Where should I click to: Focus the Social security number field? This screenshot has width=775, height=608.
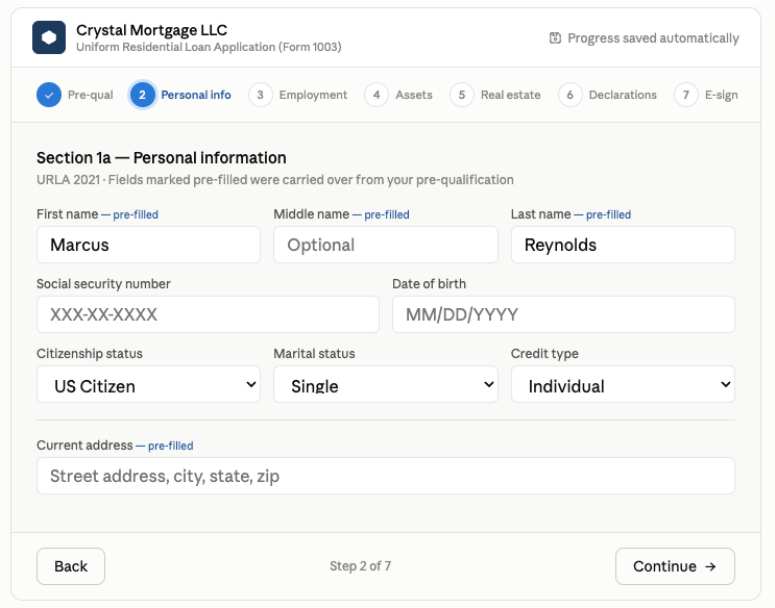(208, 314)
